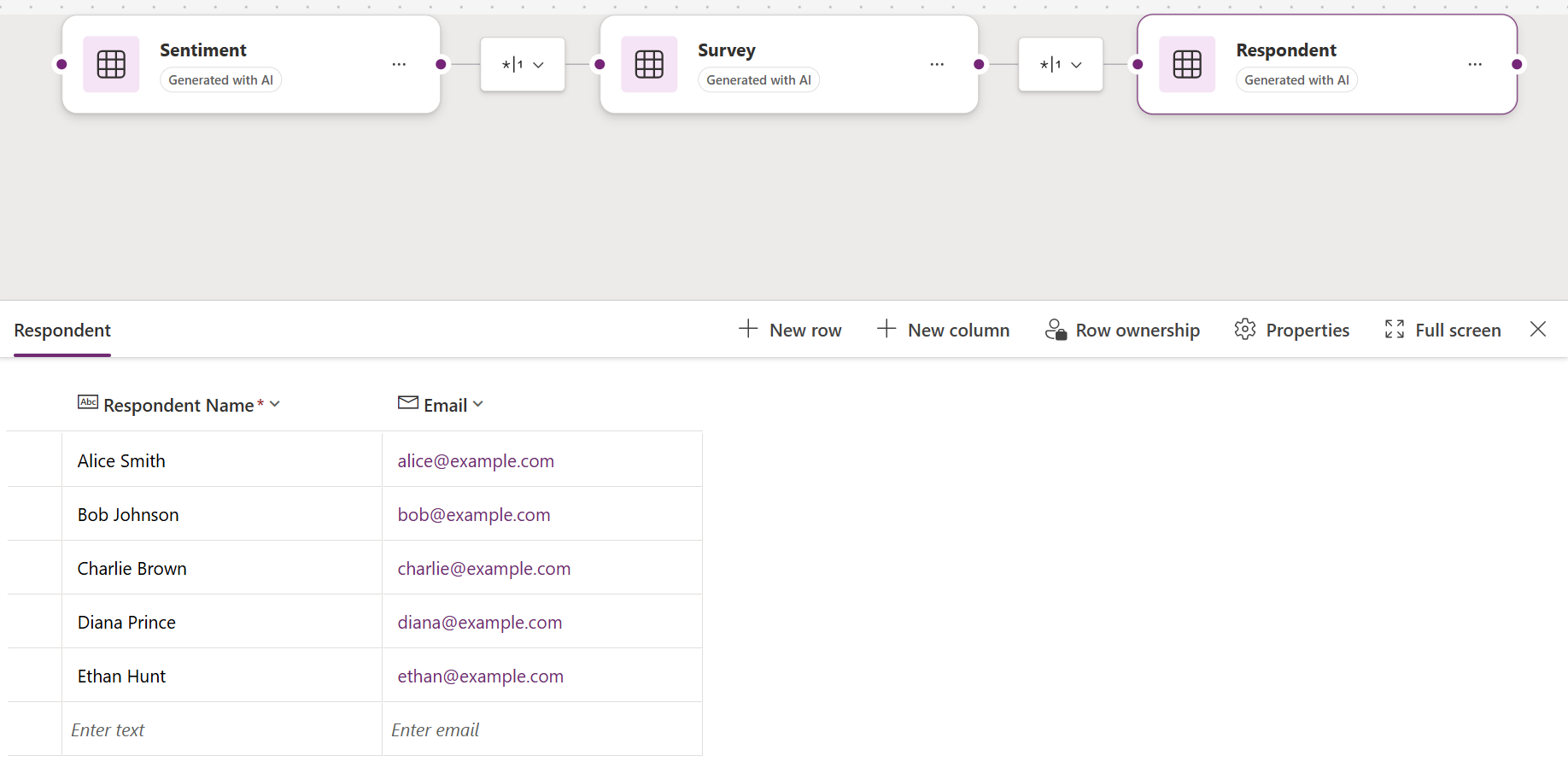The width and height of the screenshot is (1568, 773).
Task: Open the table Properties pane
Action: pos(1291,330)
